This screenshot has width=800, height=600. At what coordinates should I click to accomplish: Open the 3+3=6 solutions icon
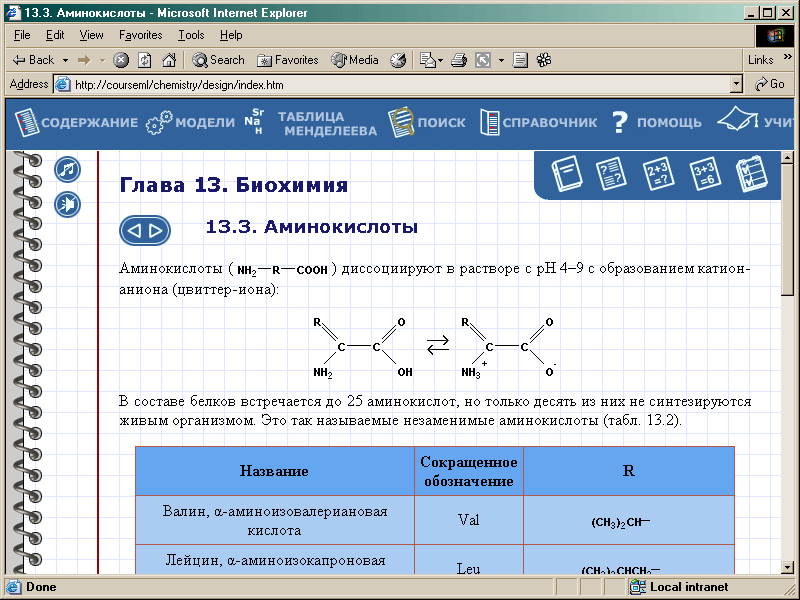705,173
